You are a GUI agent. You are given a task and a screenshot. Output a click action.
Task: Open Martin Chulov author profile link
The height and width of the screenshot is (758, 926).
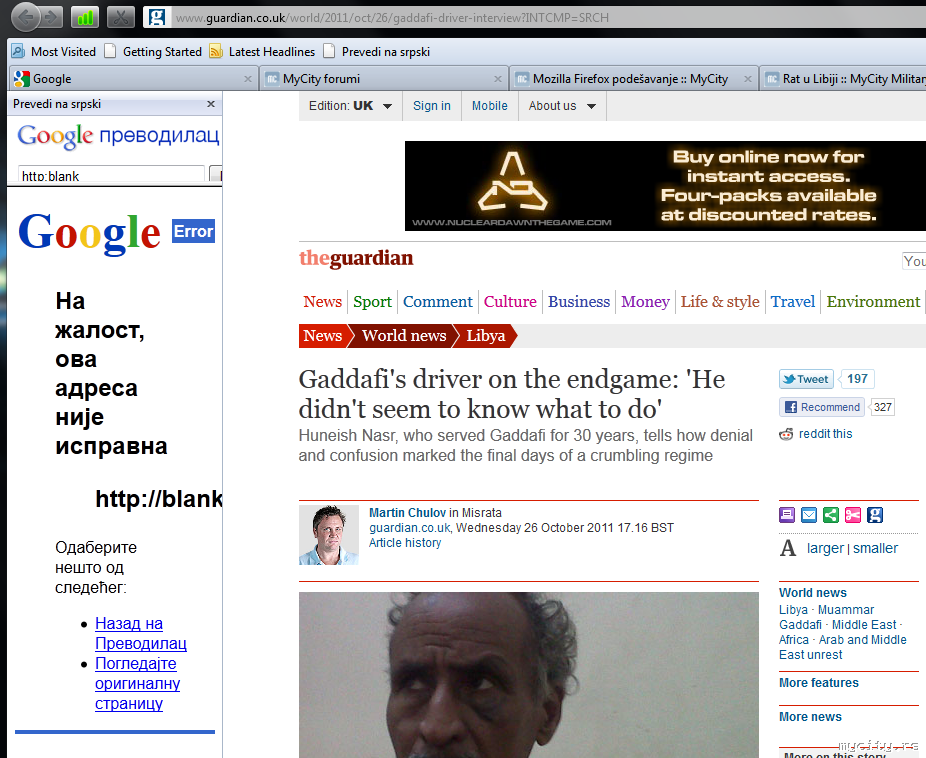[x=407, y=512]
